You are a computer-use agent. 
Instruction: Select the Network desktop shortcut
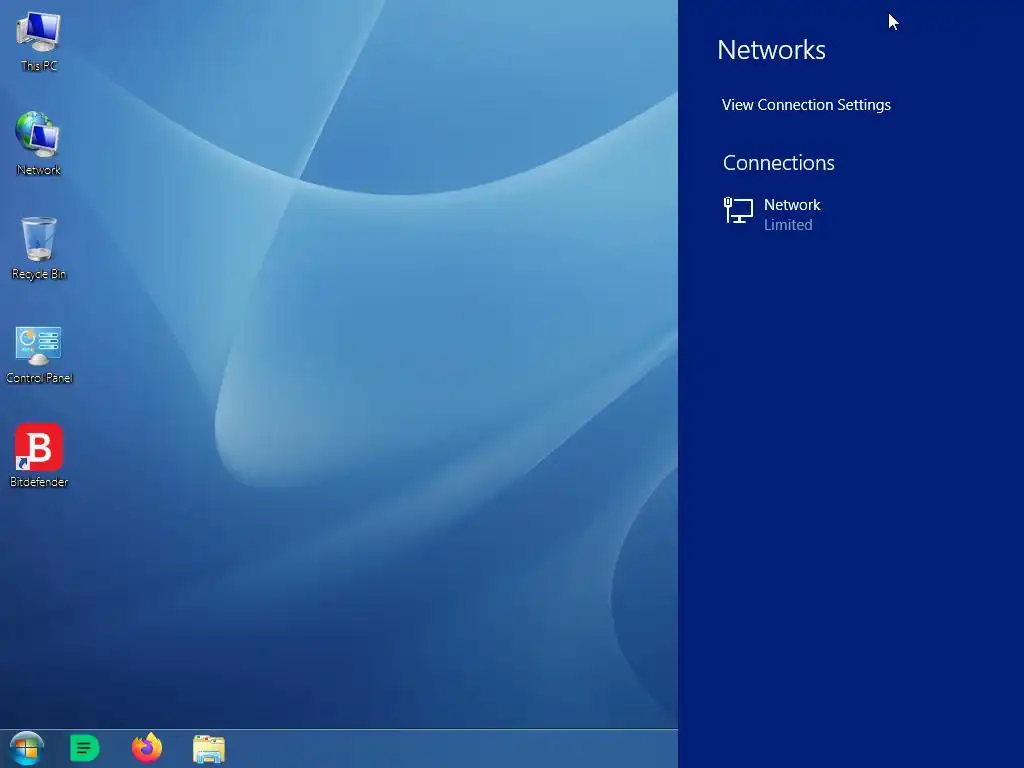point(38,144)
